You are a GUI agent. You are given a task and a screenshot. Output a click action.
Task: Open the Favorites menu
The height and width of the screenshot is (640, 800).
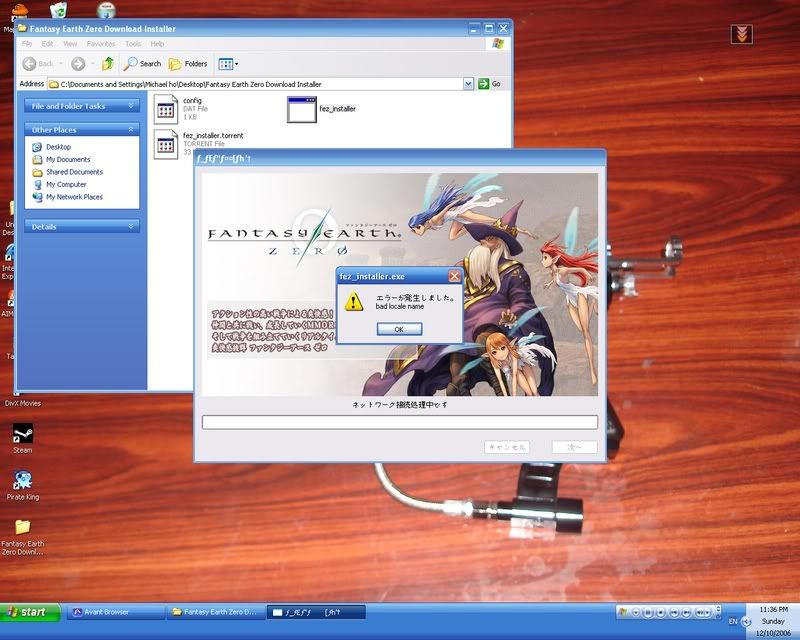100,44
